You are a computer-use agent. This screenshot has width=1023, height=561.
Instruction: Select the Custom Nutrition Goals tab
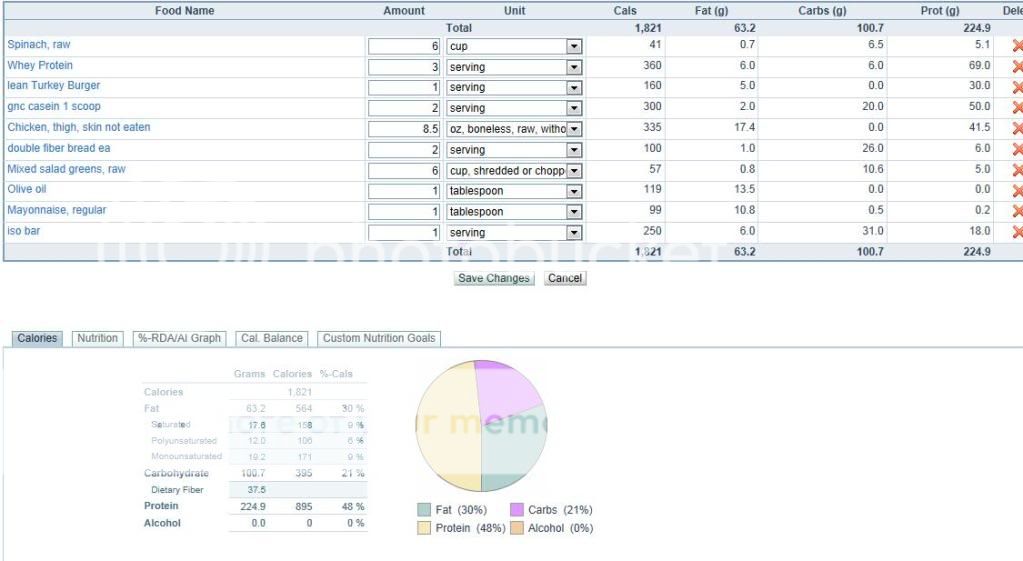pos(379,339)
